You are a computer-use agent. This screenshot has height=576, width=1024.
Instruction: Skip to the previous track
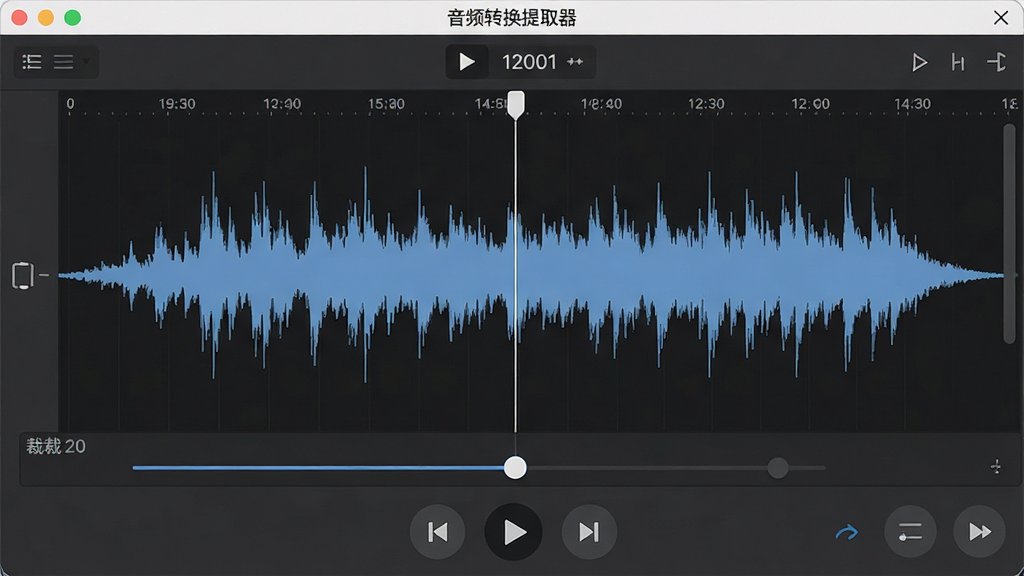click(438, 532)
